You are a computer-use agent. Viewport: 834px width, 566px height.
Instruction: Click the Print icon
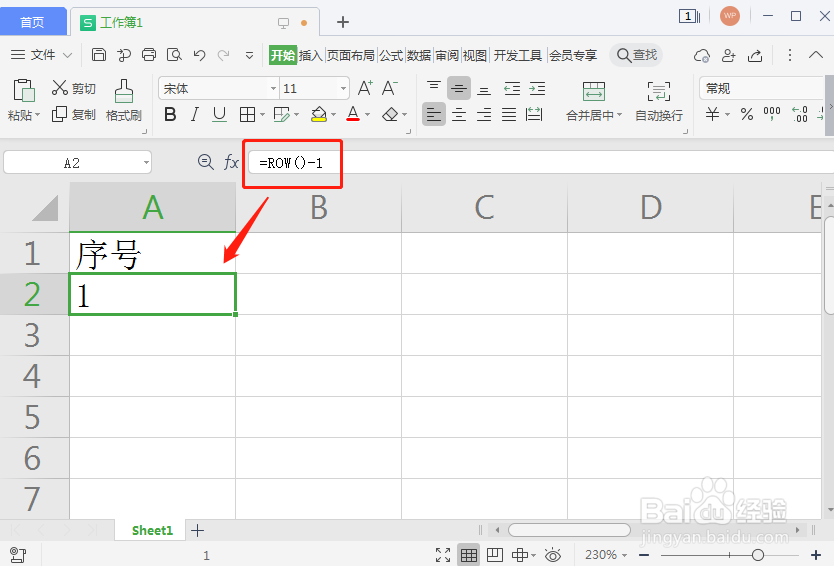(149, 55)
